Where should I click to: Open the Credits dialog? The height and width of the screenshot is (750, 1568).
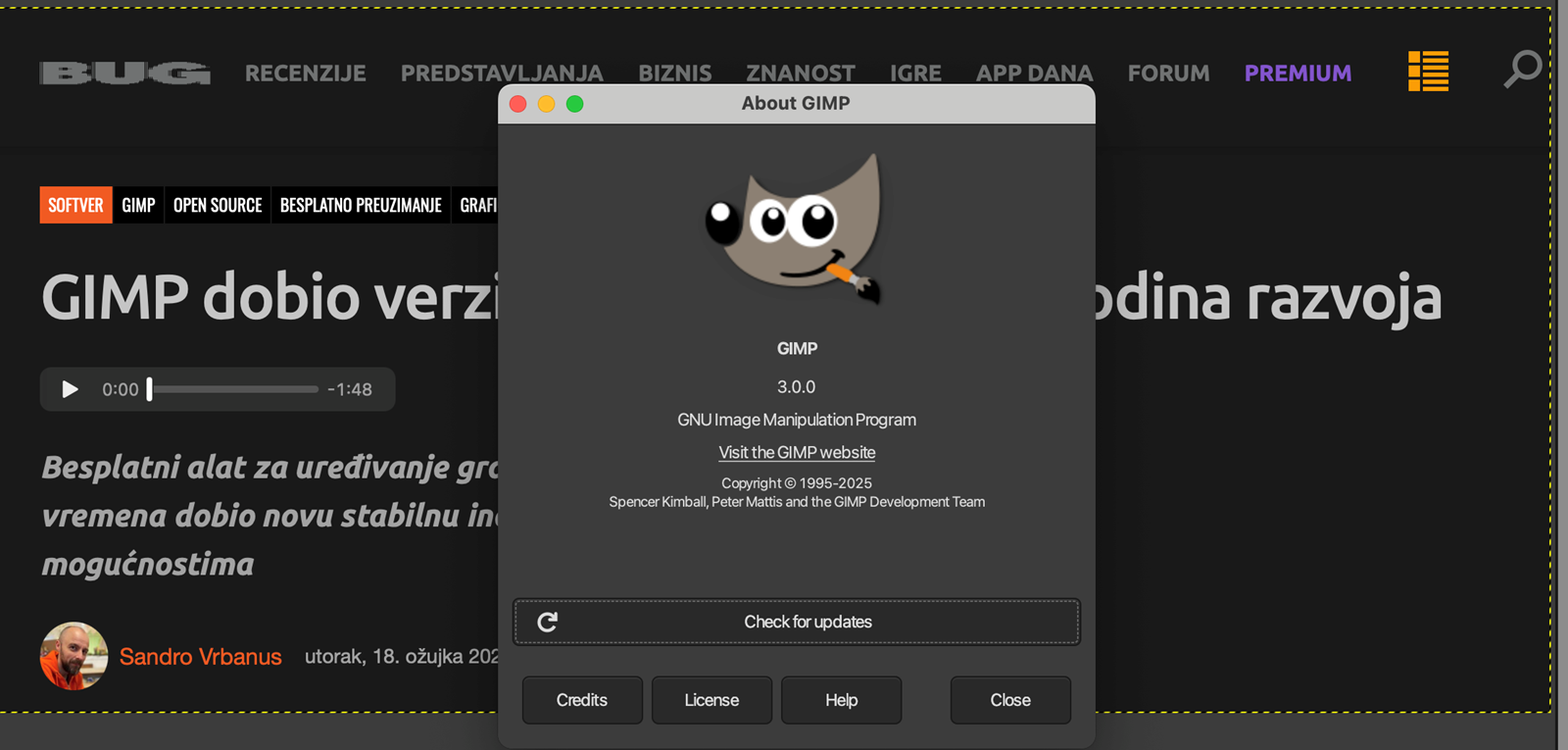(x=582, y=700)
